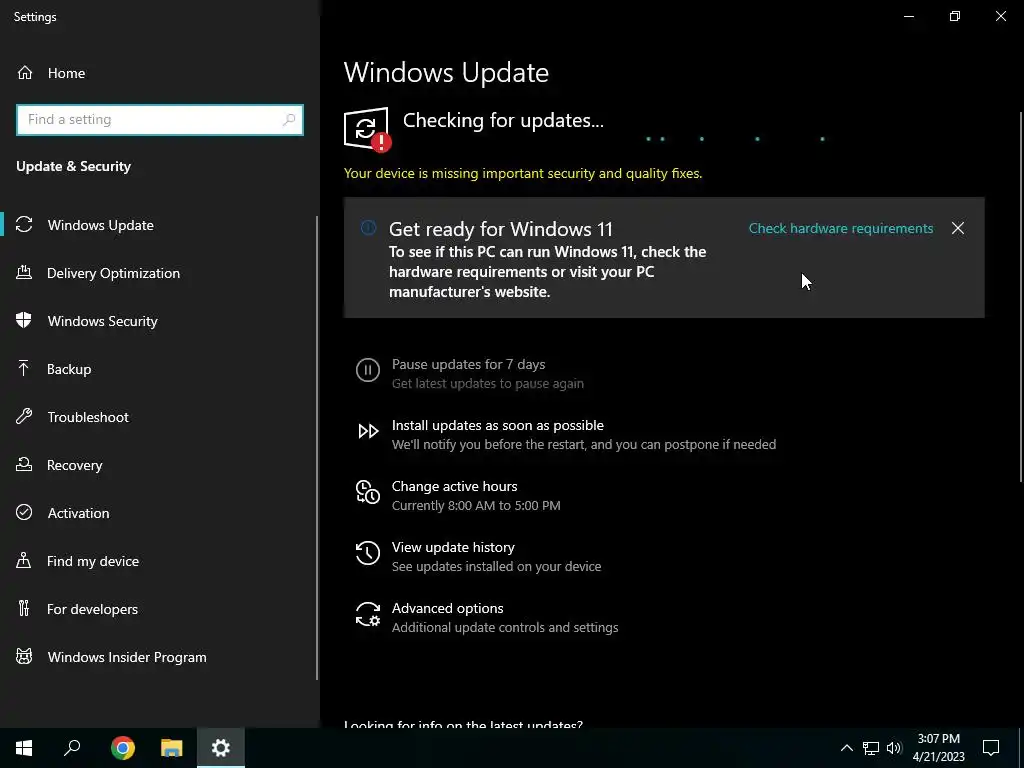Click the update history clock icon
Screen dimensions: 1024x768
coord(368,553)
